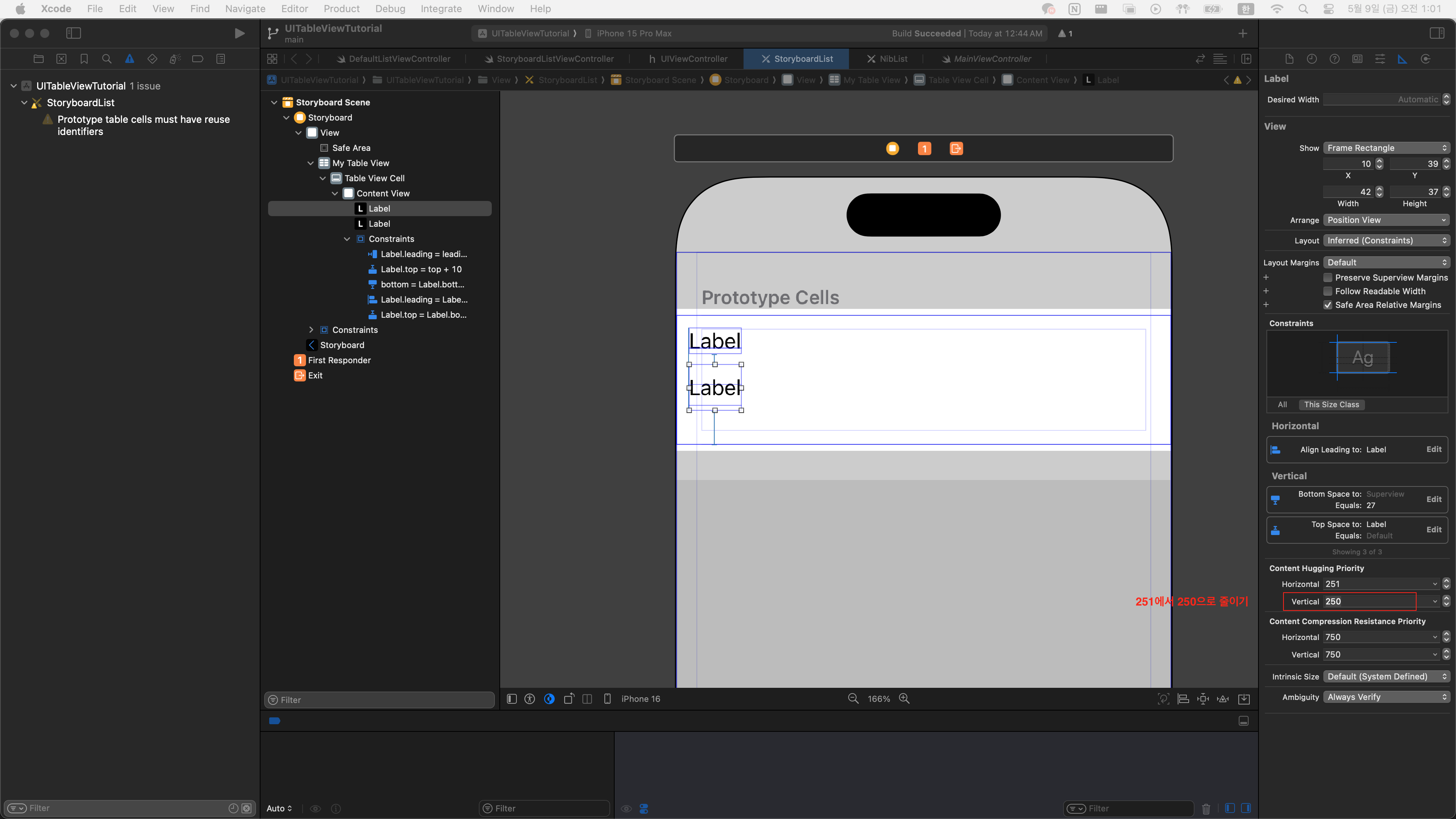Open the Layout Inferred Constraints dropdown
The width and height of the screenshot is (1456, 819).
(1387, 240)
